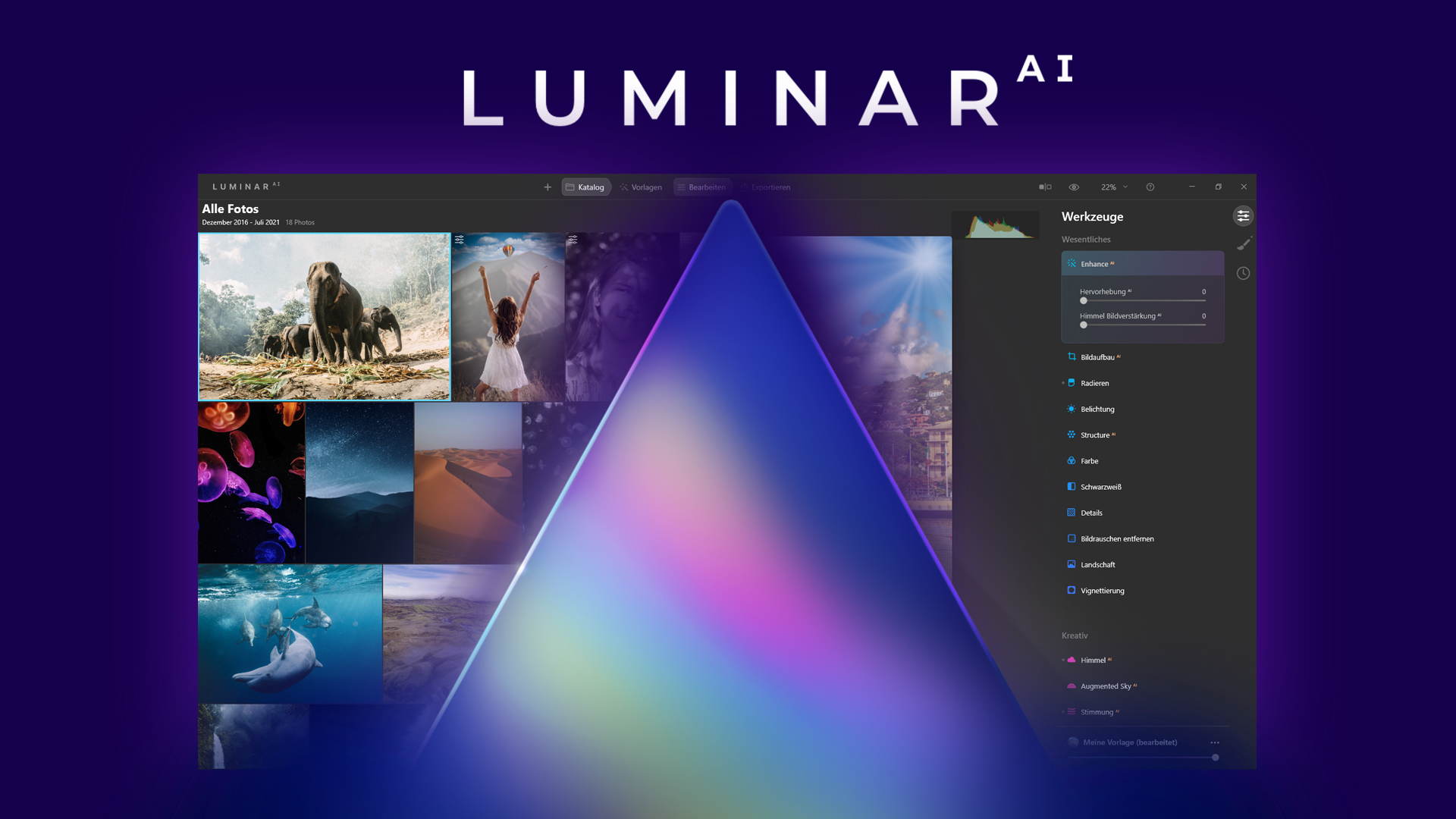Click the Structure AI tool icon
The image size is (1456, 819).
(1070, 434)
